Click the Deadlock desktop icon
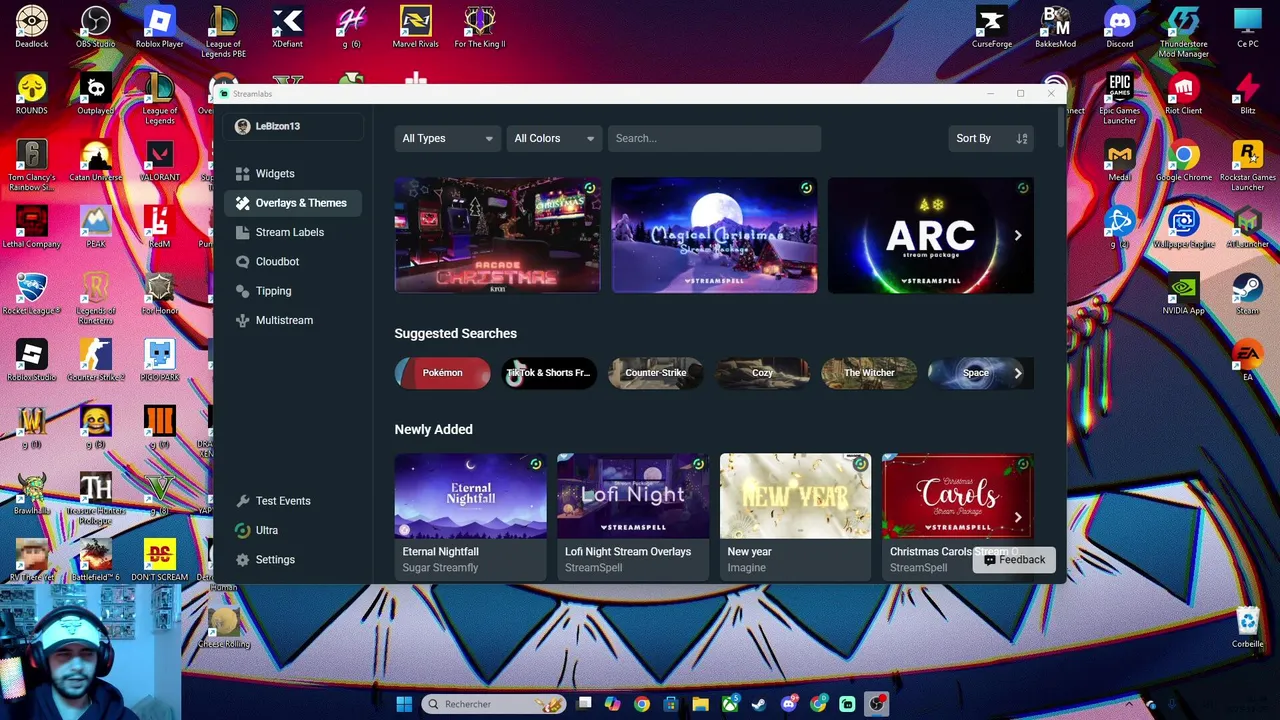1280x720 pixels. coord(32,27)
